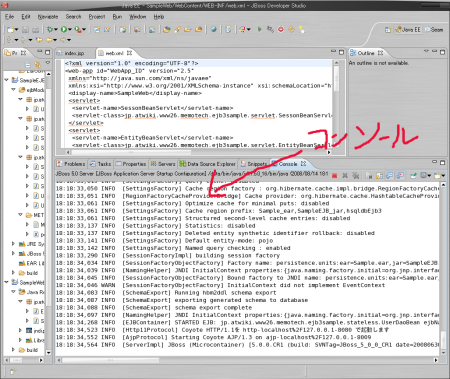
Task: Toggle Show Console on standard error change
Action: (x=400, y=175)
